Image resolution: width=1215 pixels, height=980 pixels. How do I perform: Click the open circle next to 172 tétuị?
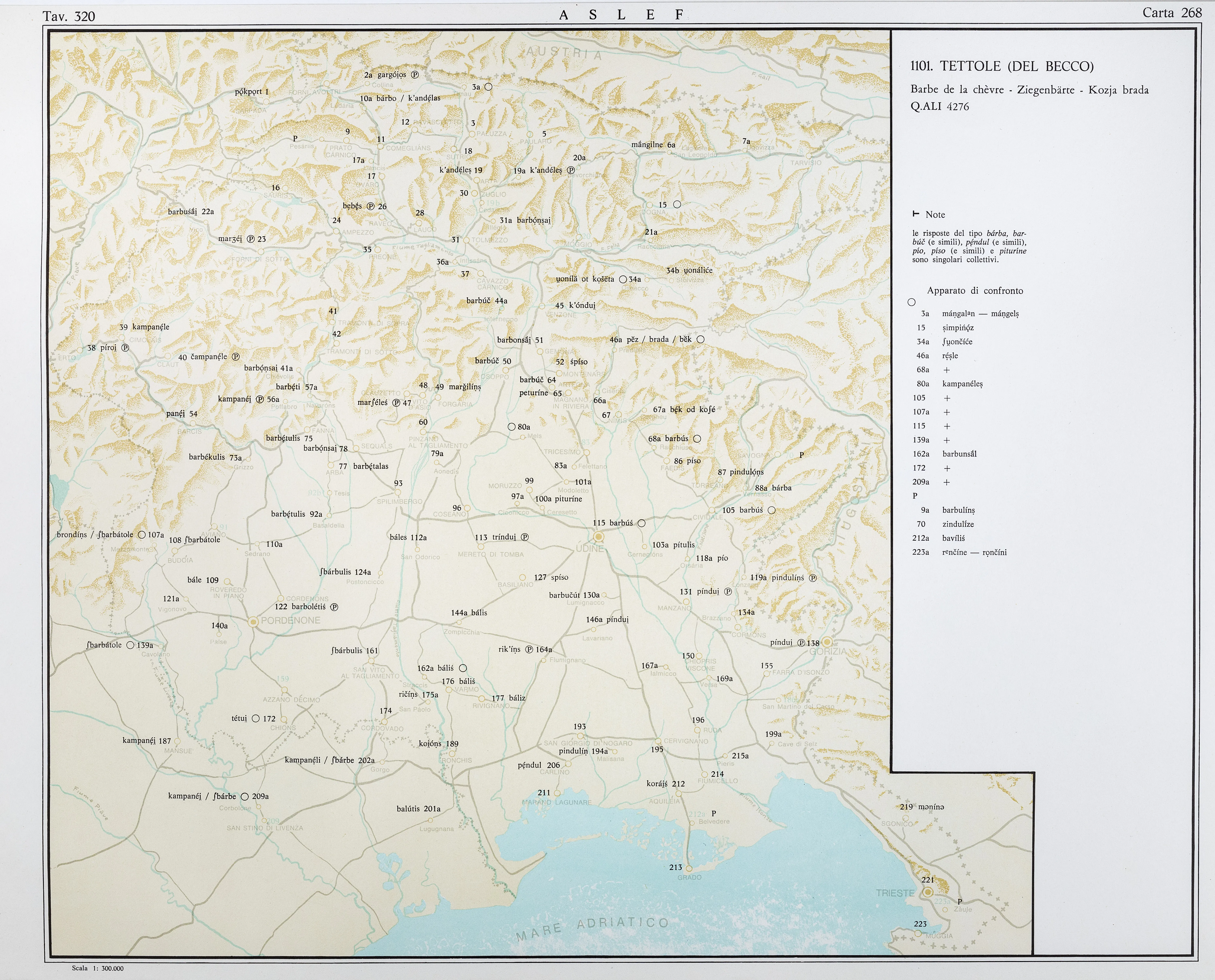coord(256,719)
